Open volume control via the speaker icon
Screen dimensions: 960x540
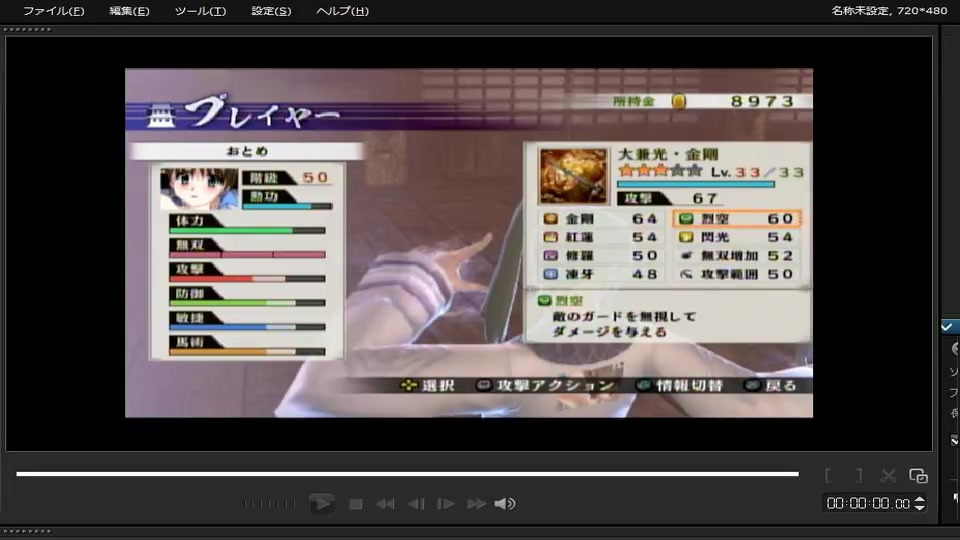pyautogui.click(x=505, y=504)
